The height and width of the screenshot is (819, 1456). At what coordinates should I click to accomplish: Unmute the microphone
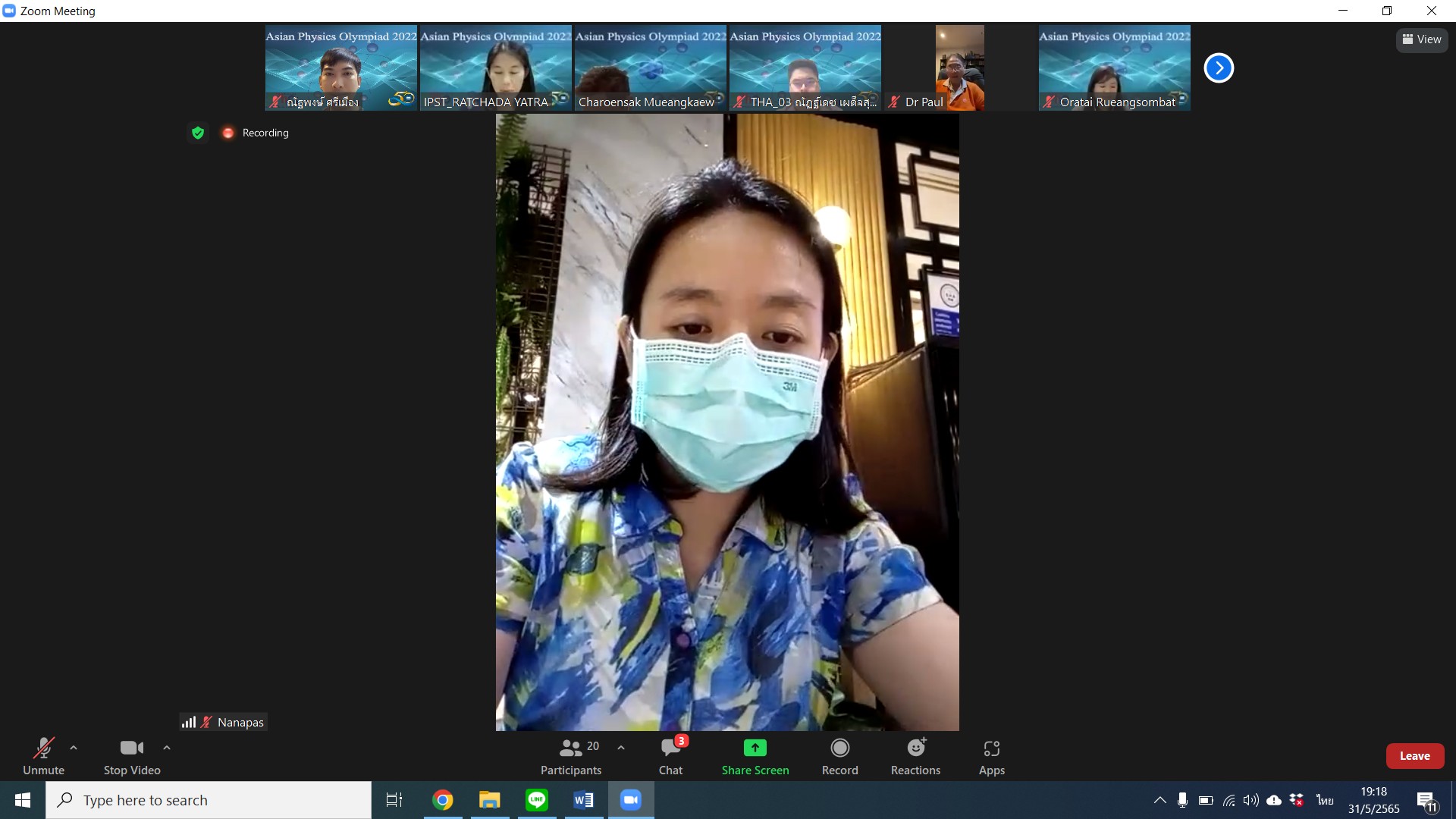[x=43, y=757]
